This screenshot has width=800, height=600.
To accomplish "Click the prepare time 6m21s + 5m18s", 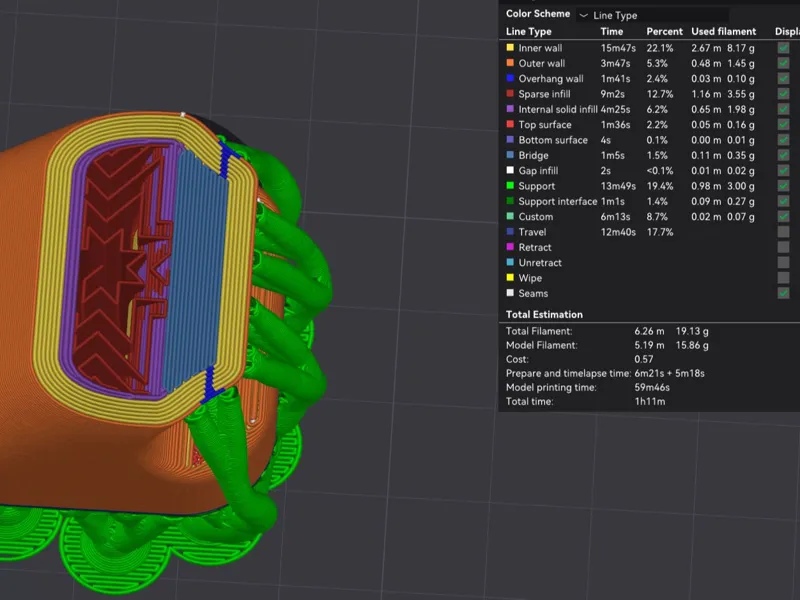I will (669, 373).
